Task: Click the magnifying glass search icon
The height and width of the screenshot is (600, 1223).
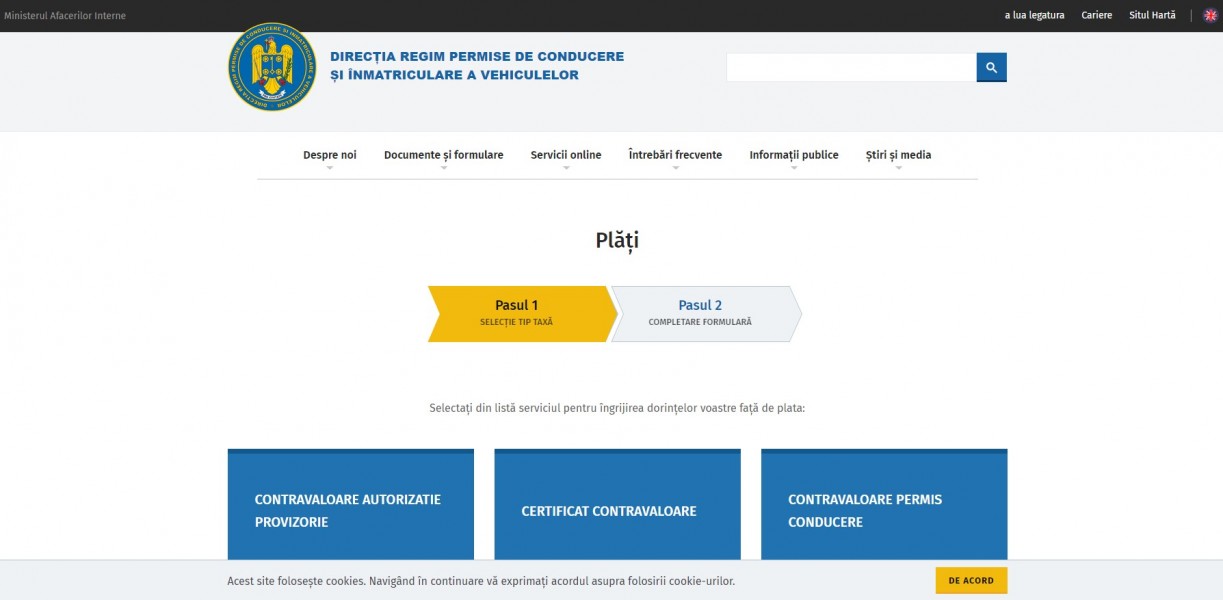Action: click(x=991, y=67)
